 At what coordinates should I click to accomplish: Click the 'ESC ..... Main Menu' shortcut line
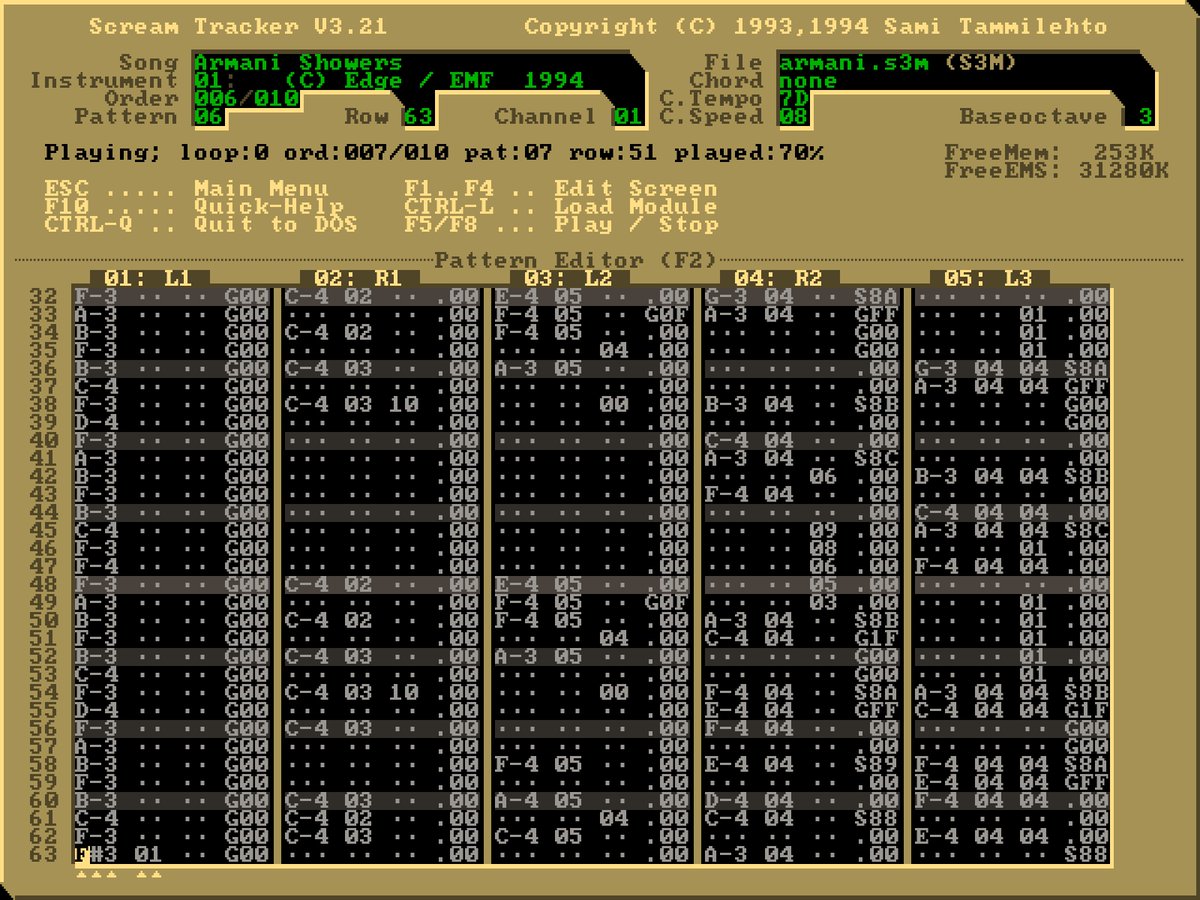pos(186,188)
